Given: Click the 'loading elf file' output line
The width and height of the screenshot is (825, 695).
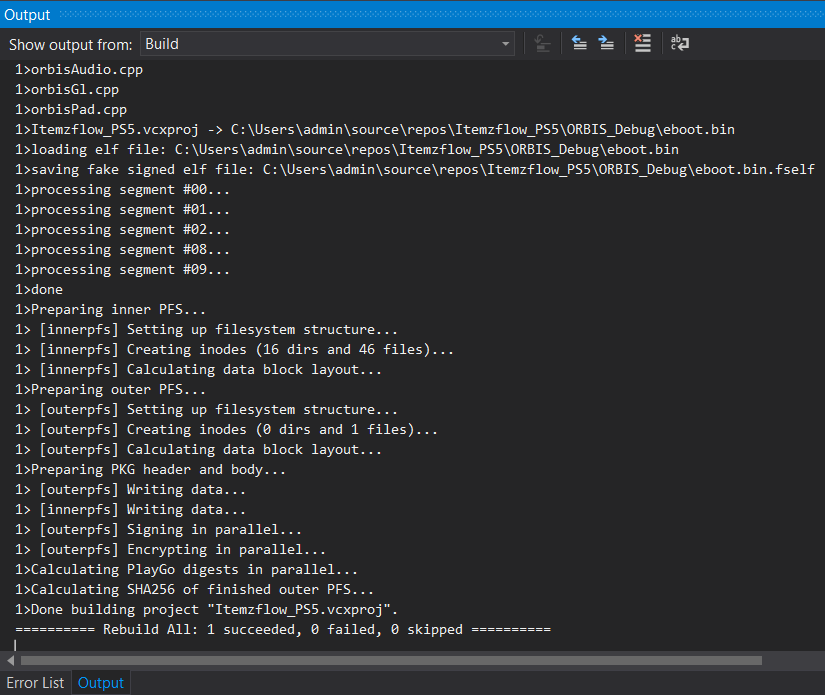Looking at the screenshot, I should 347,149.
